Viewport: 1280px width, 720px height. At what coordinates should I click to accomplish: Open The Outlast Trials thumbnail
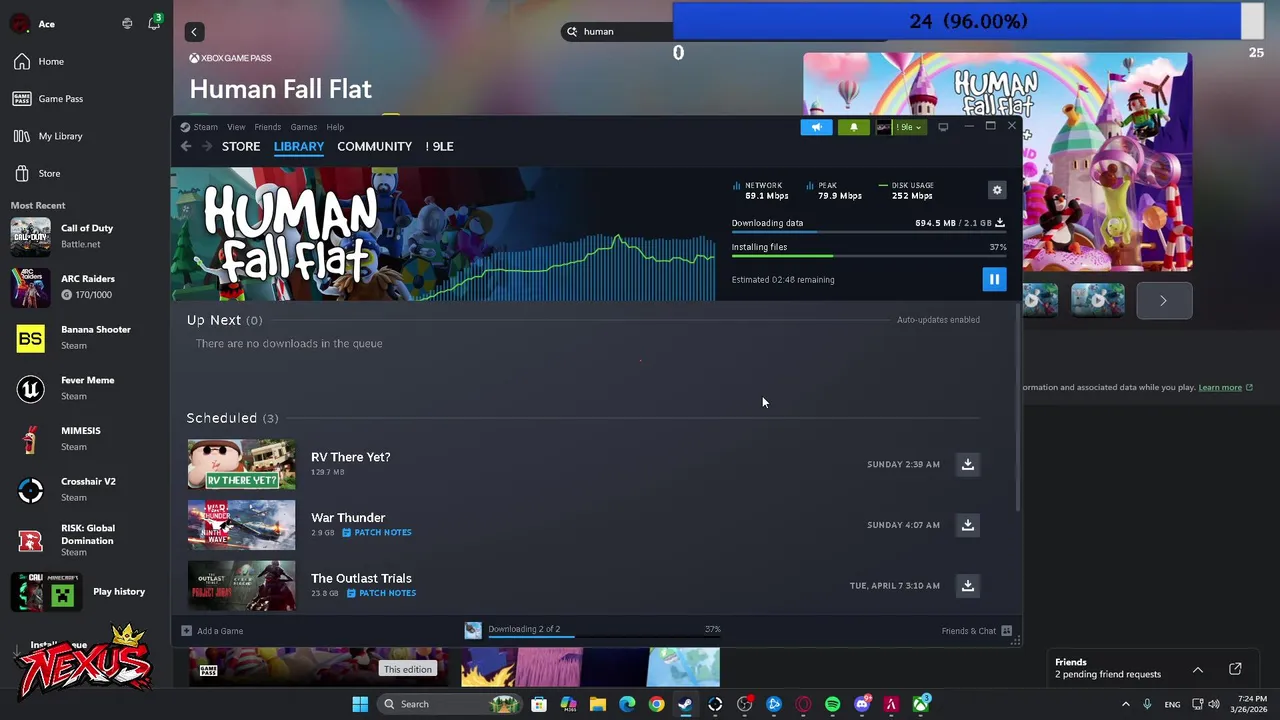point(241,586)
